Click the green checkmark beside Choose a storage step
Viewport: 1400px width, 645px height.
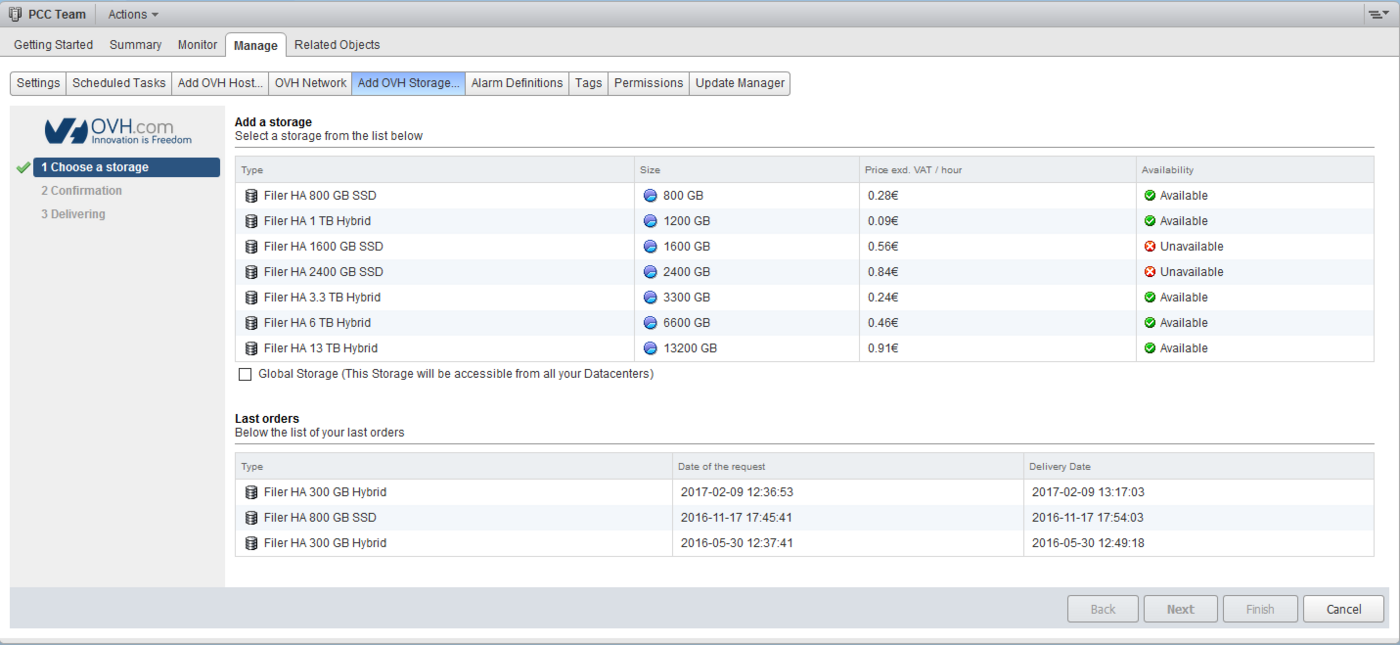pyautogui.click(x=22, y=167)
